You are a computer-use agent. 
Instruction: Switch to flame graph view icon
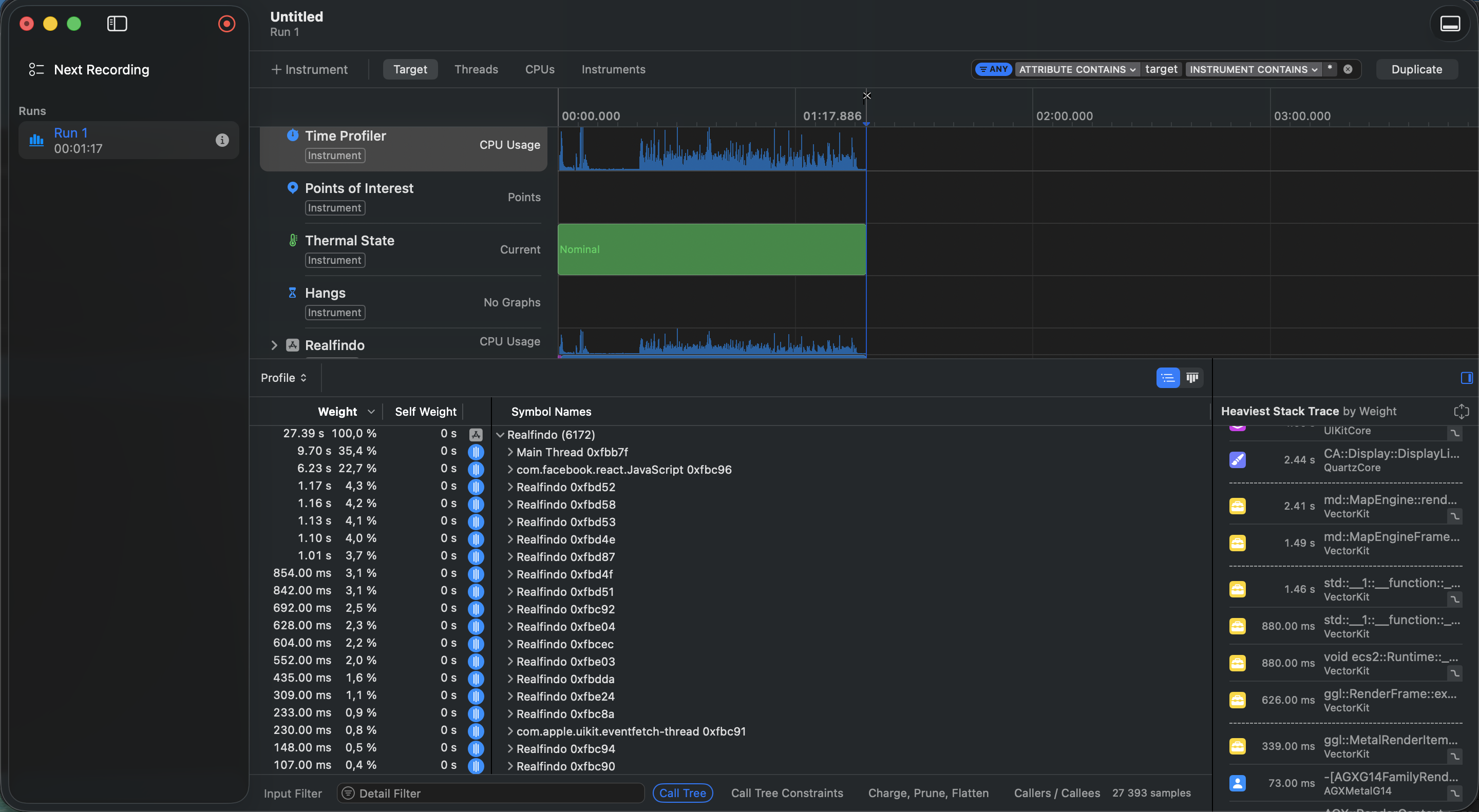point(1192,378)
